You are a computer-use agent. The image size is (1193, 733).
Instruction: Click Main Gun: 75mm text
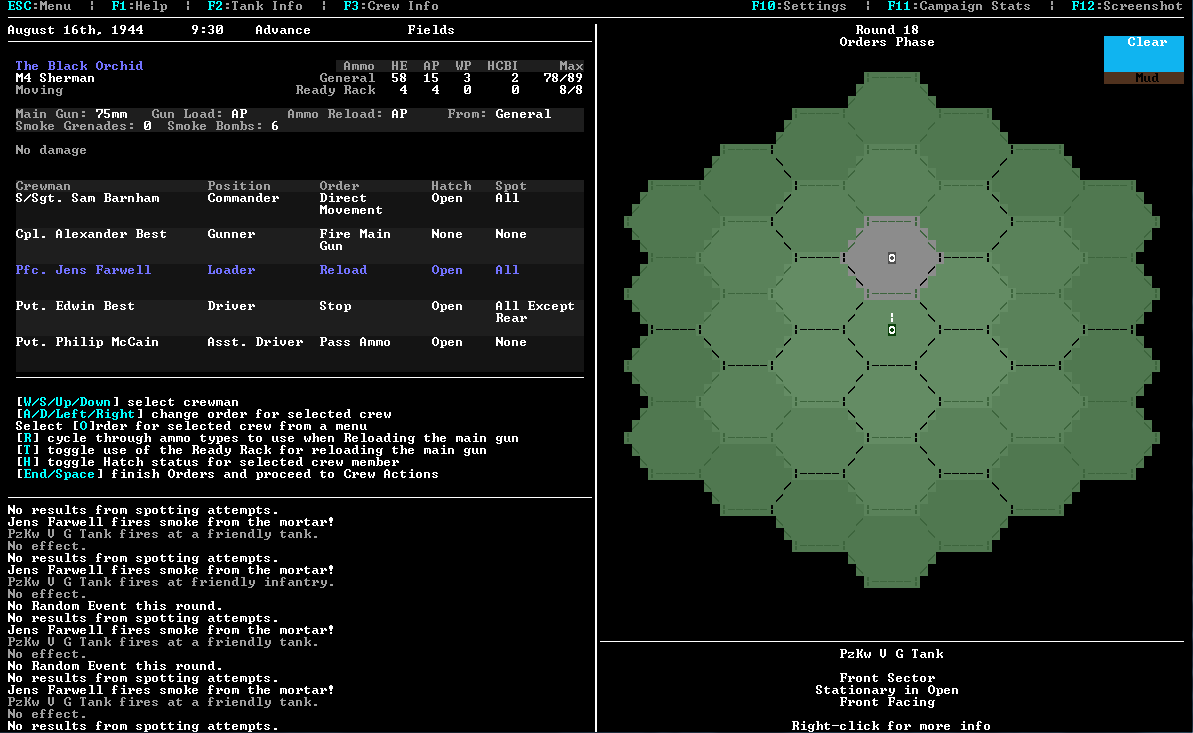71,113
